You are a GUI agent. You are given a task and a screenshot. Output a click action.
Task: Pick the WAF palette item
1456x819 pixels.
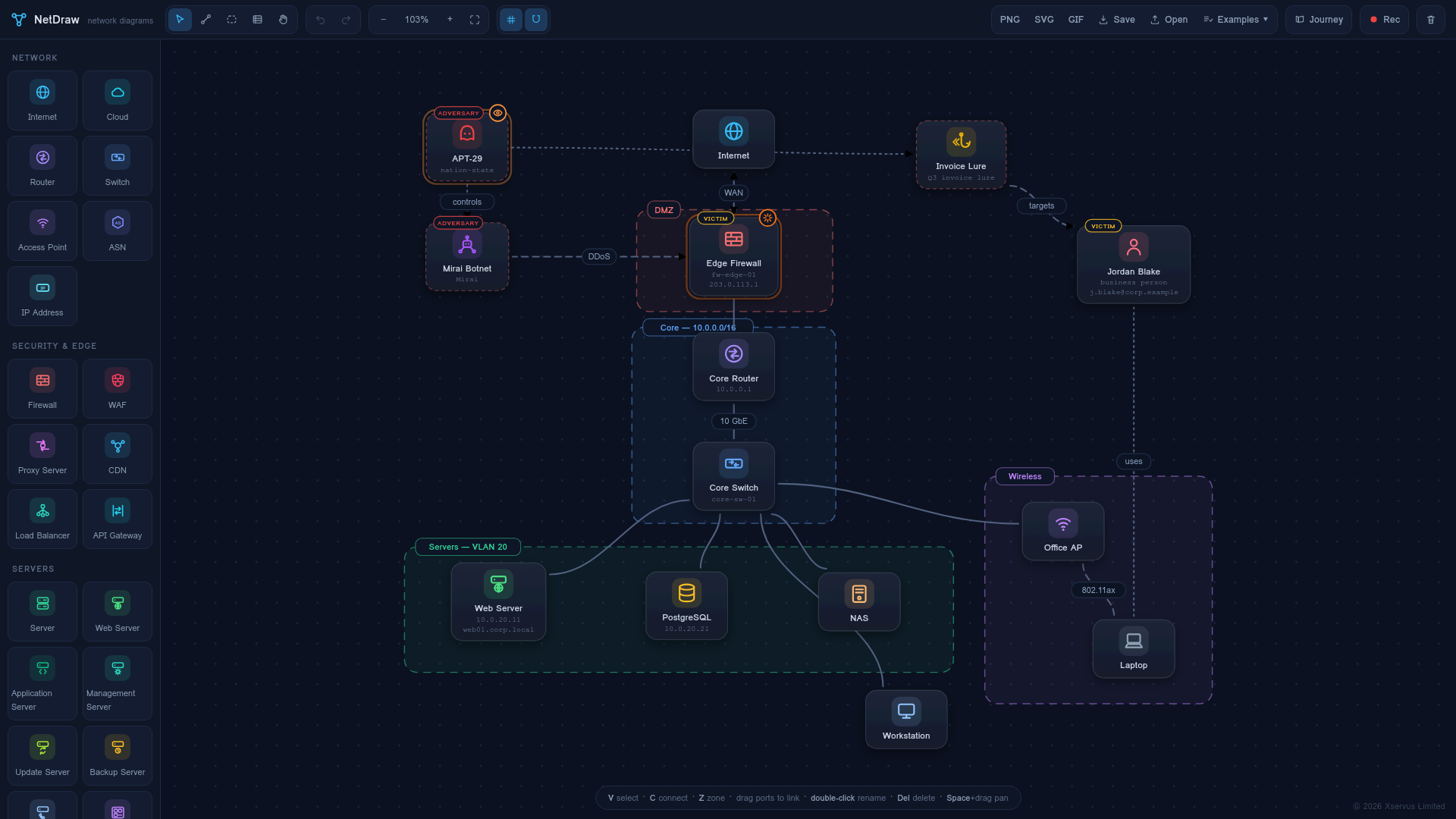[118, 389]
